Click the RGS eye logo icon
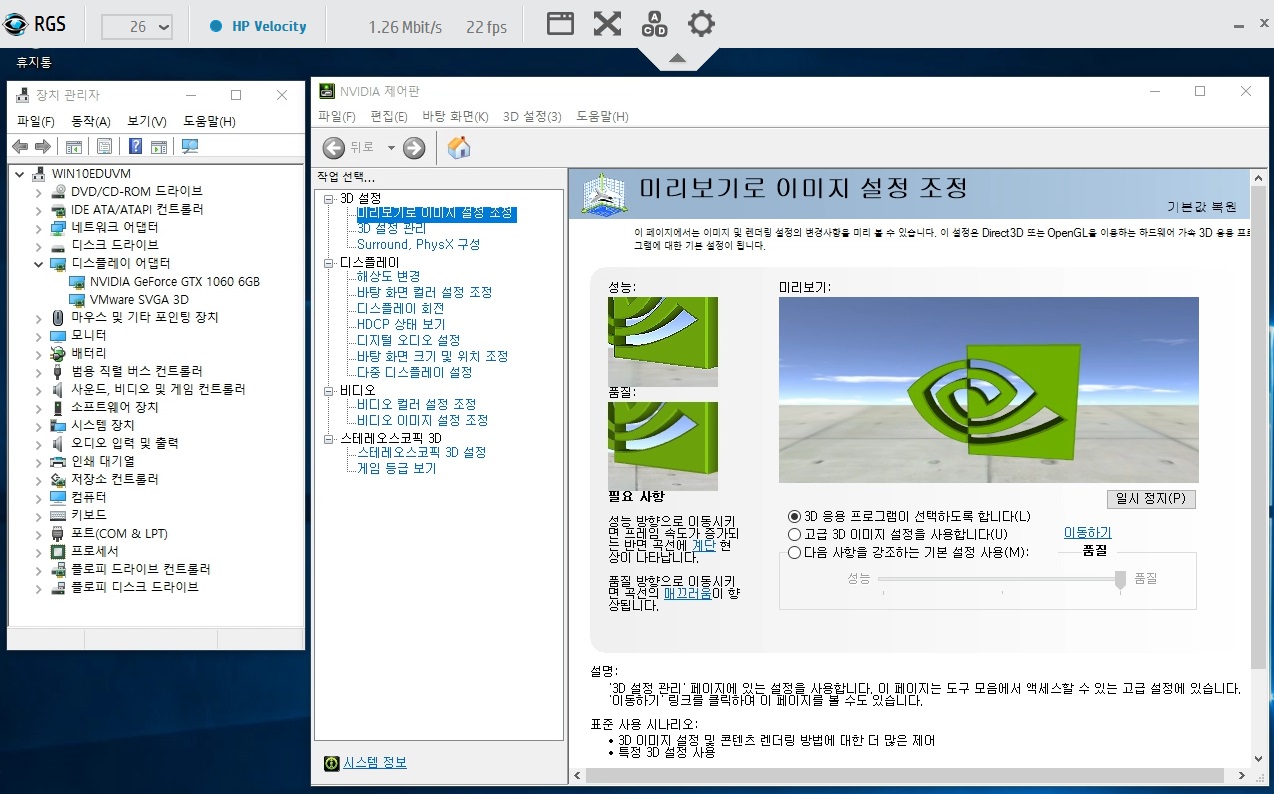 (17, 24)
